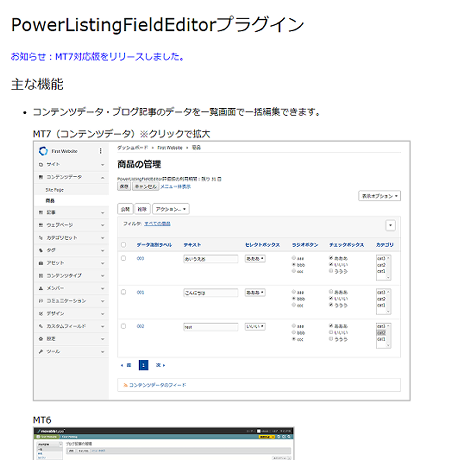The image size is (470, 460).
Task: Toggle the ううう checkbox in row 003
Action: [331, 271]
